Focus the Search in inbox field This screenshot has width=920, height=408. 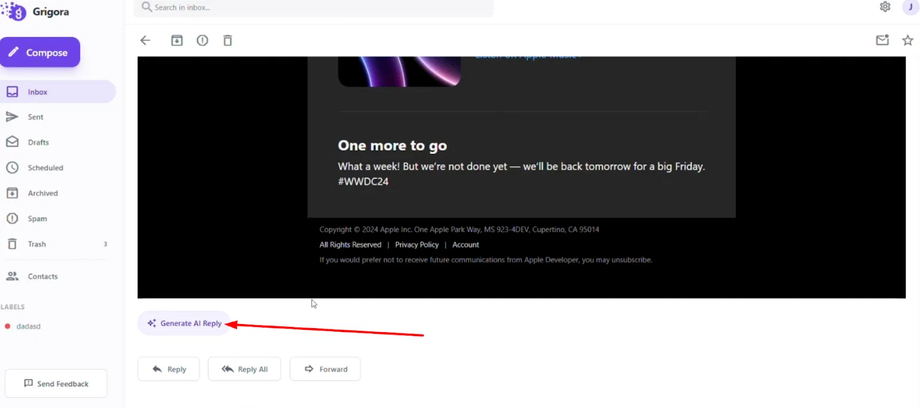313,8
